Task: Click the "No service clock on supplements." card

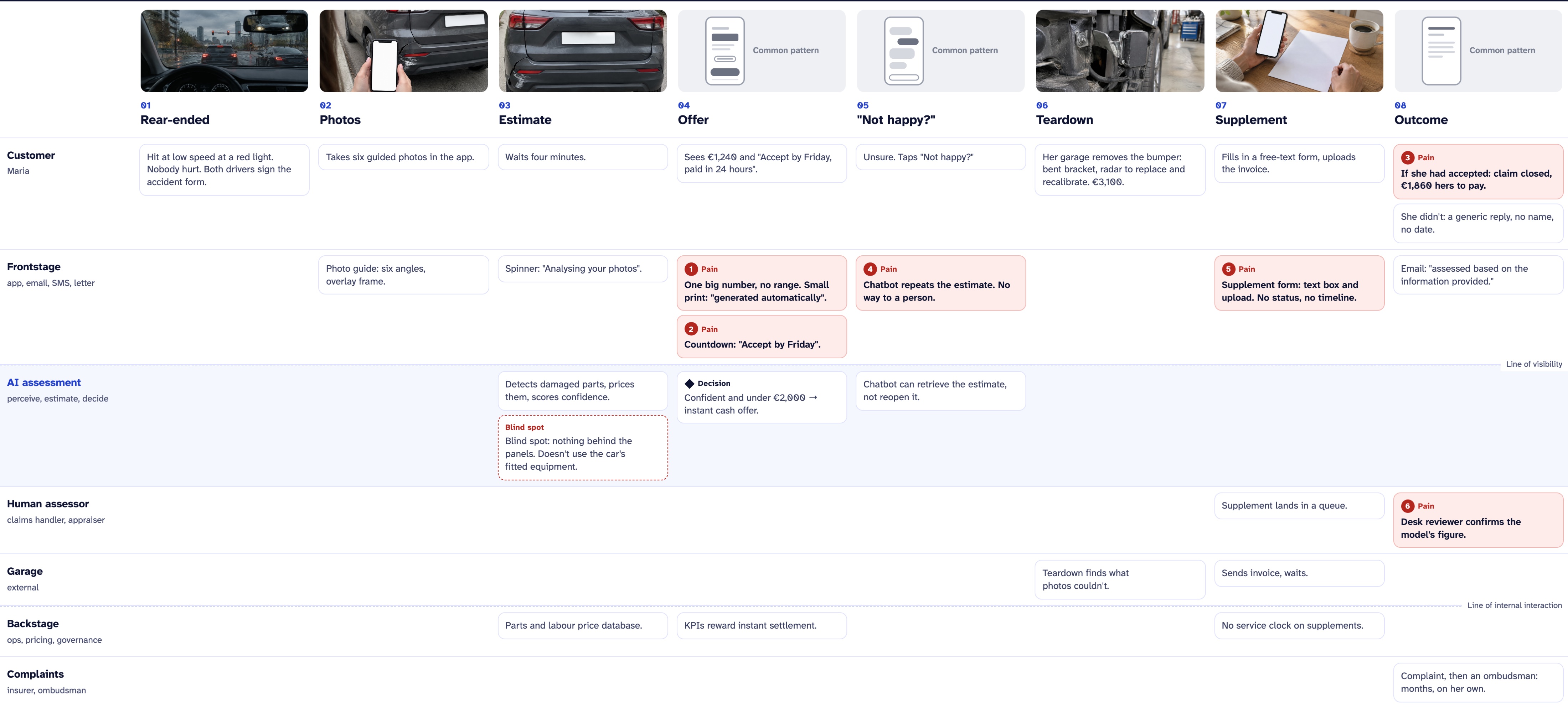Action: [1299, 625]
